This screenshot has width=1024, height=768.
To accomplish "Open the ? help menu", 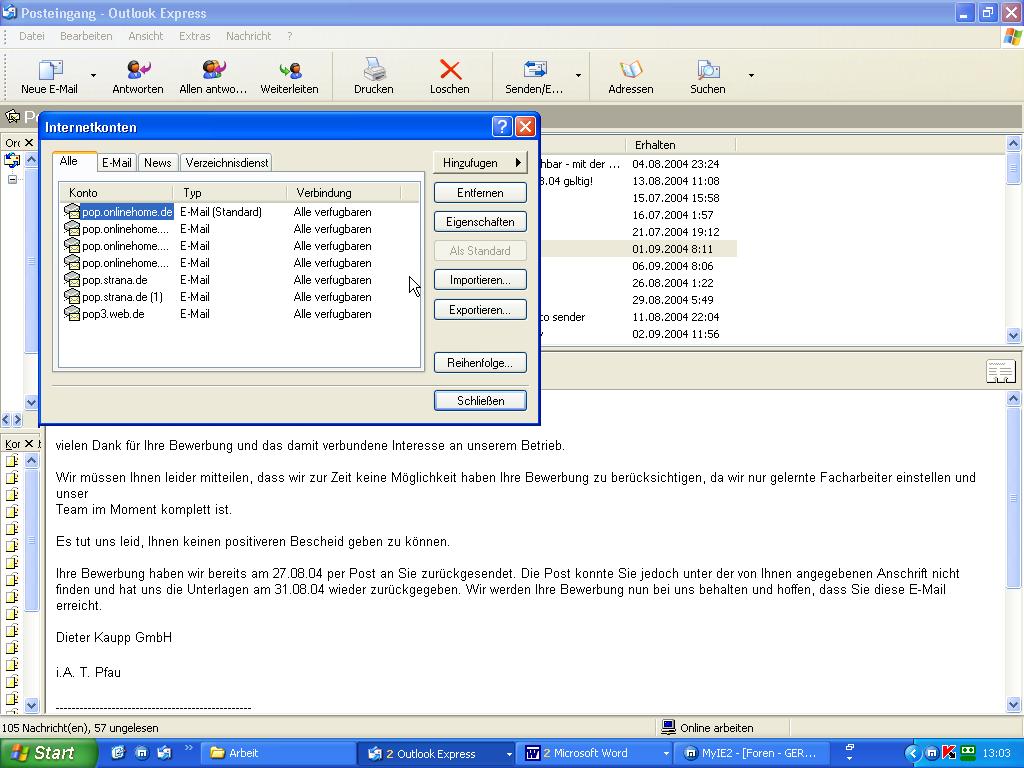I will click(x=289, y=36).
